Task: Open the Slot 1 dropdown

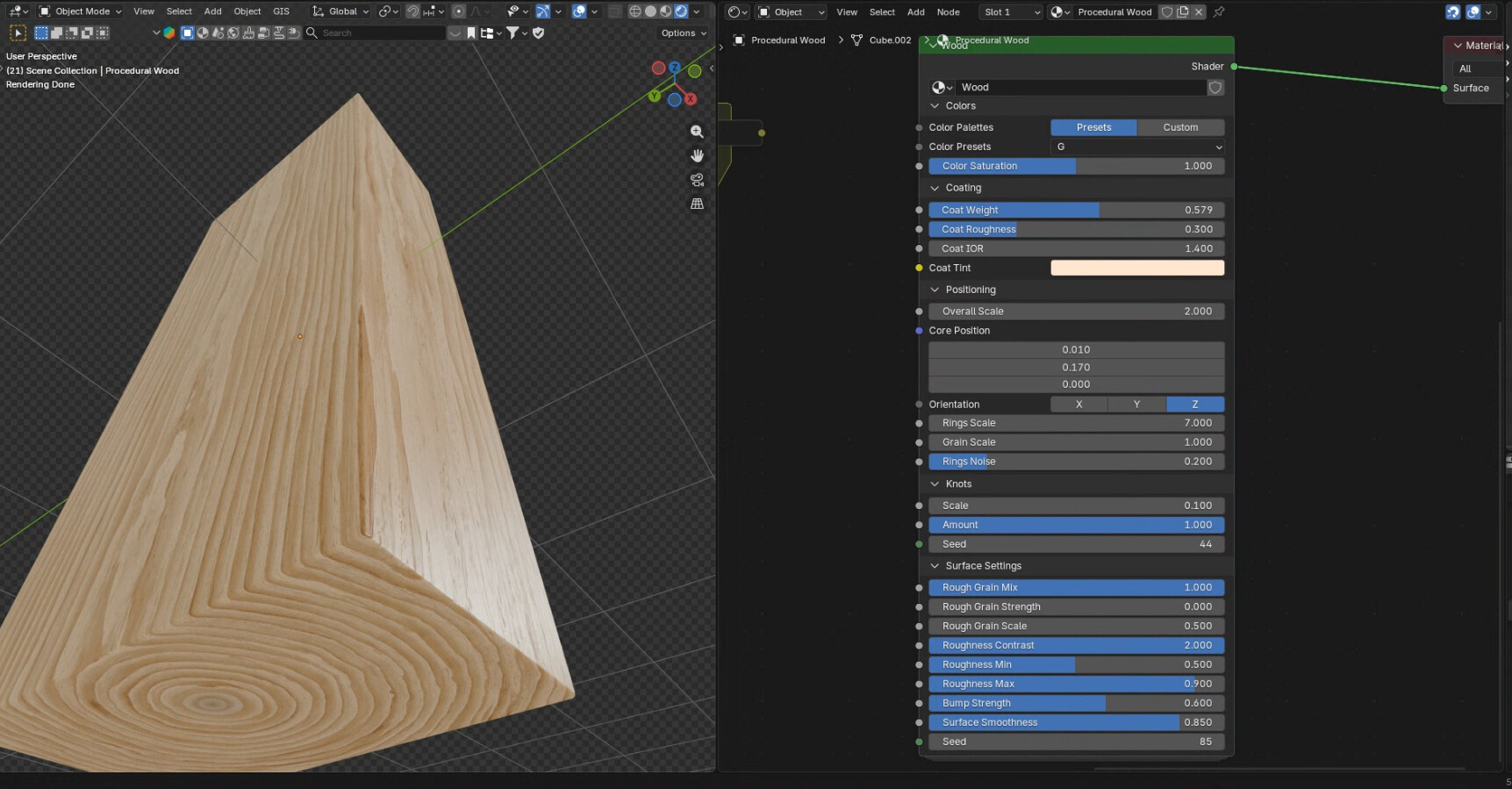Action: (x=1011, y=12)
